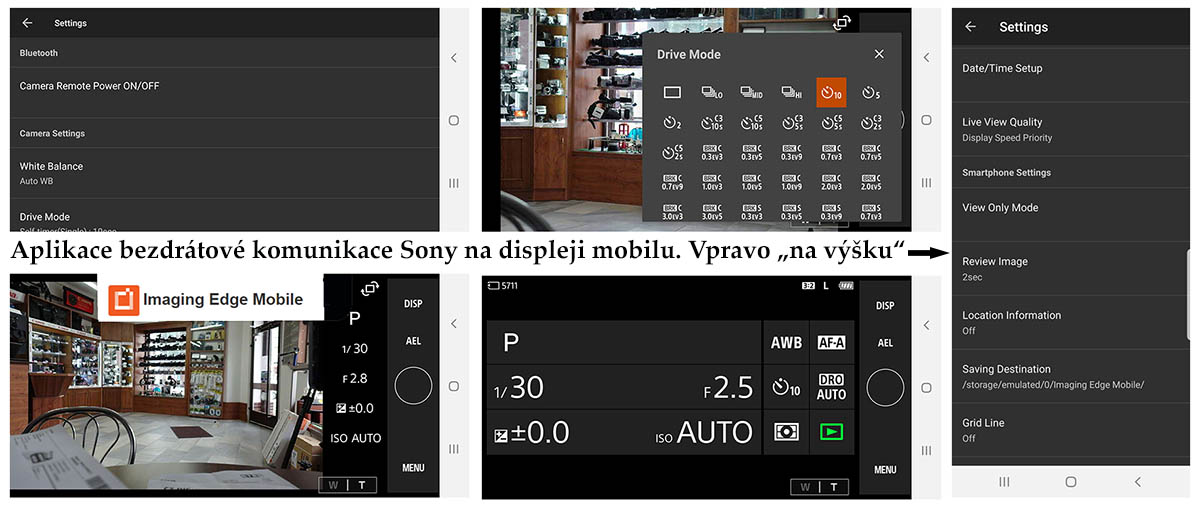Select bracket BRK C 0.3EV9 mode
Viewport: 1200px width, 508px height.
click(792, 153)
